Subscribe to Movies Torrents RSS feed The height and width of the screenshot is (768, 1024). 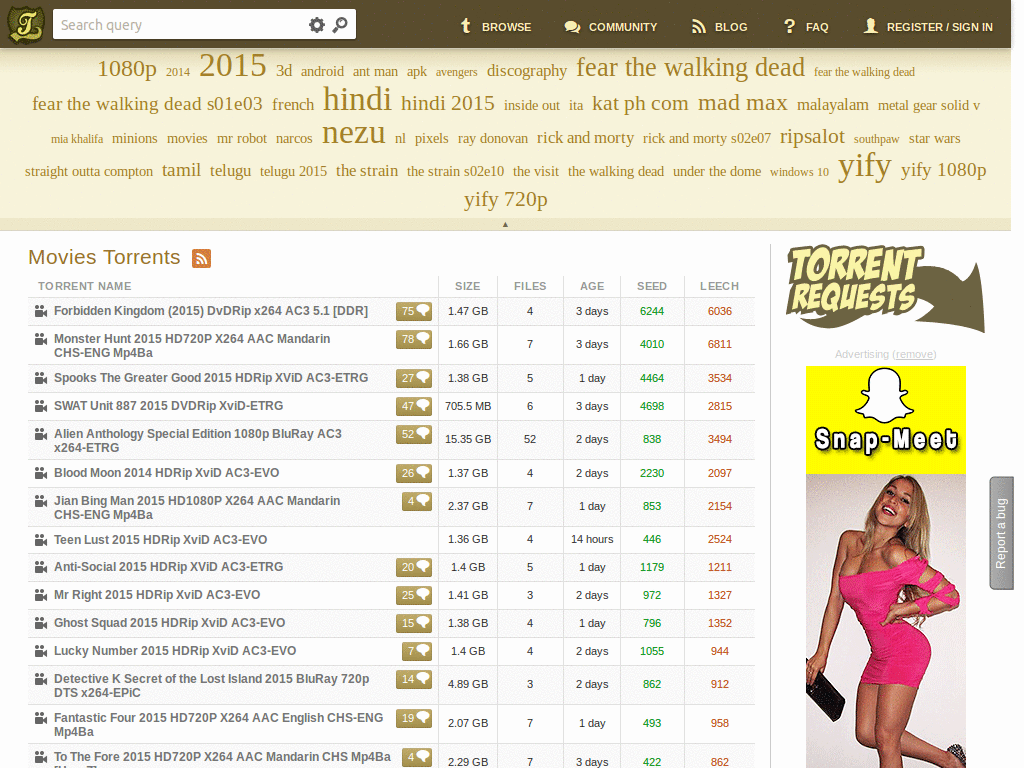pyautogui.click(x=201, y=259)
